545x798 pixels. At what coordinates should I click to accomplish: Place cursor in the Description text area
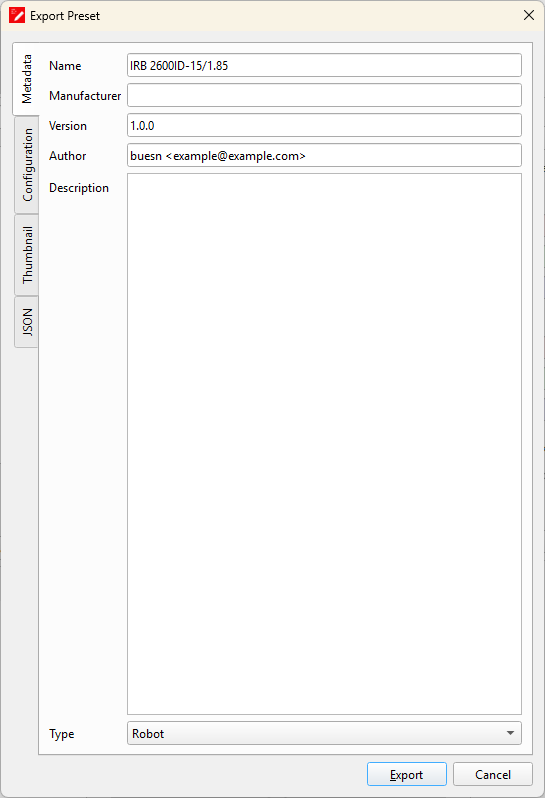[324, 444]
